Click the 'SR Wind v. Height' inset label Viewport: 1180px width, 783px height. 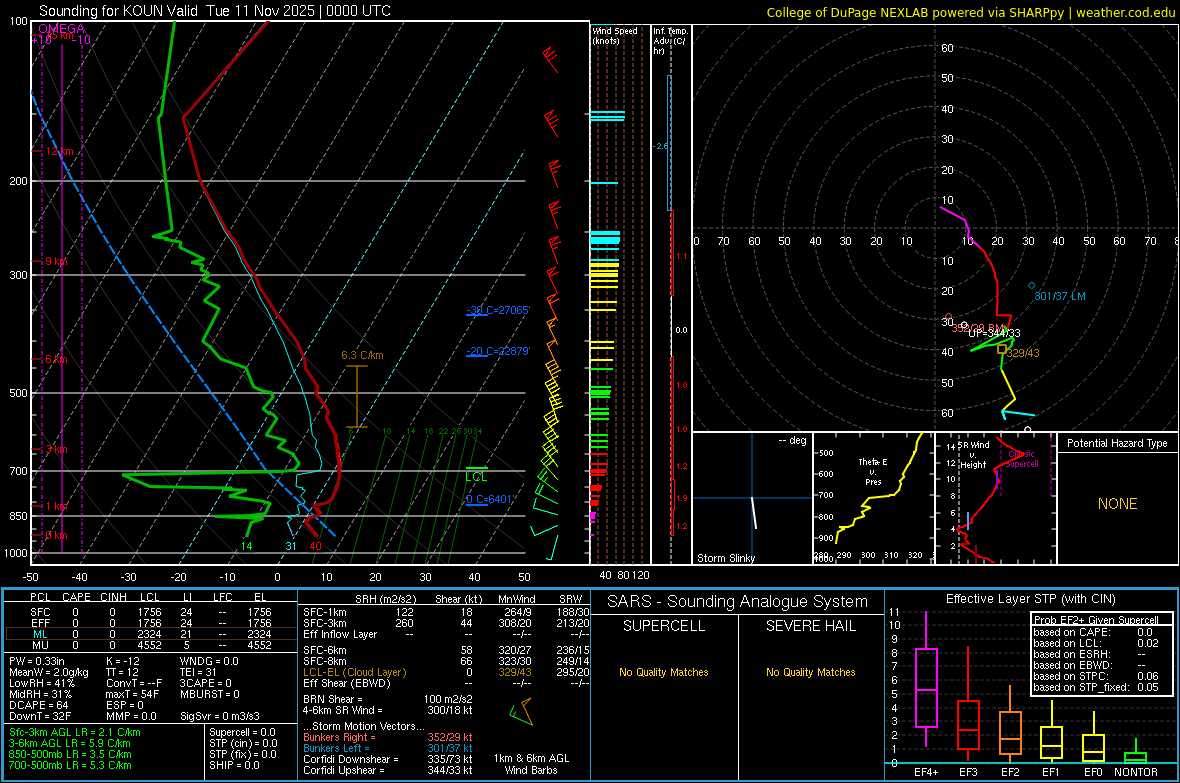[974, 455]
